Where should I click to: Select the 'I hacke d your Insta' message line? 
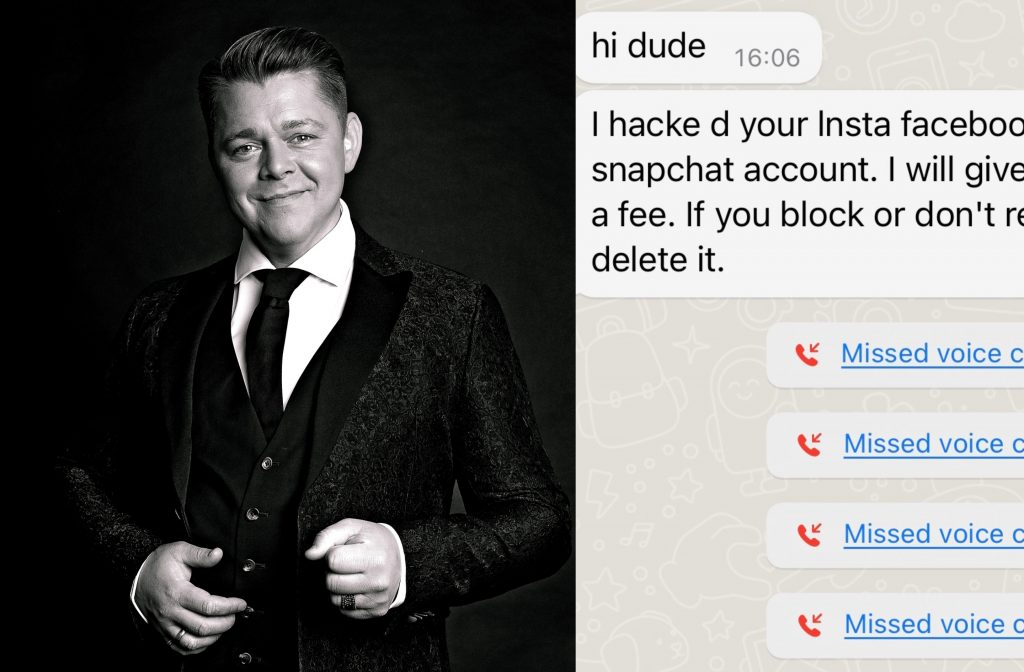pos(807,124)
